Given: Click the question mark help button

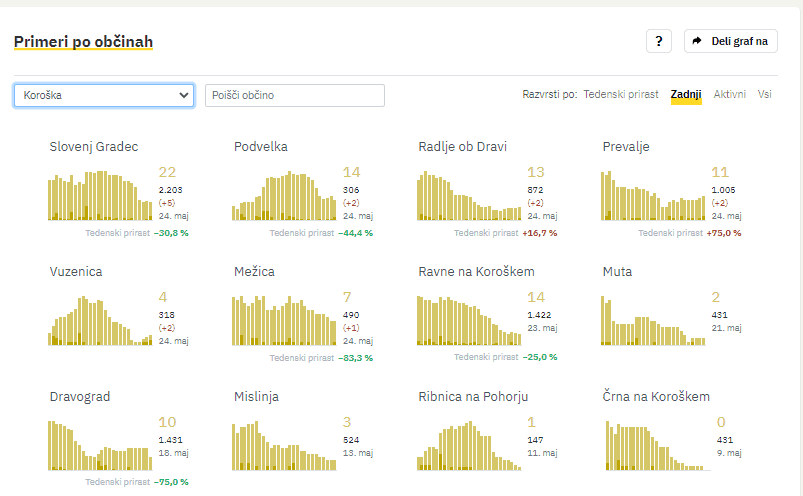Looking at the screenshot, I should [x=657, y=41].
